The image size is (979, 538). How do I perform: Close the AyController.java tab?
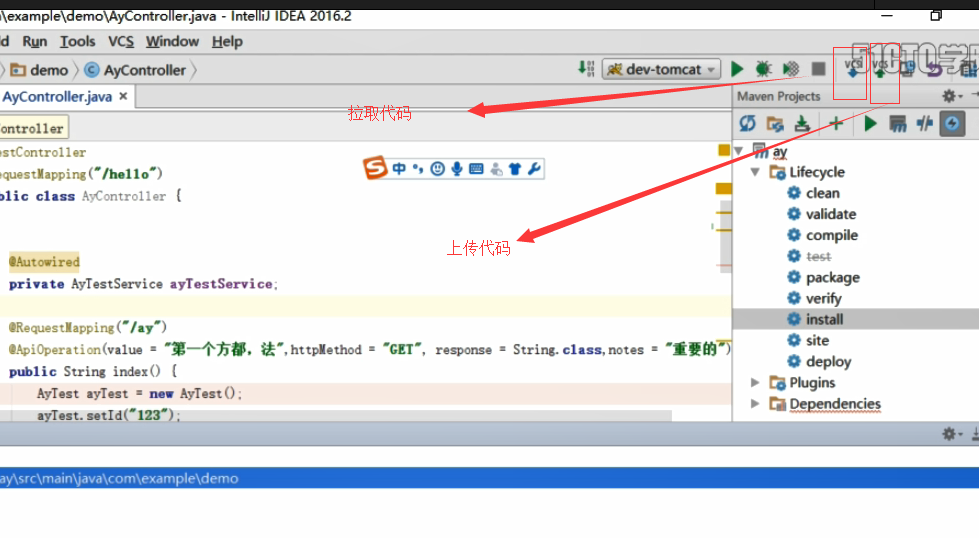[123, 96]
